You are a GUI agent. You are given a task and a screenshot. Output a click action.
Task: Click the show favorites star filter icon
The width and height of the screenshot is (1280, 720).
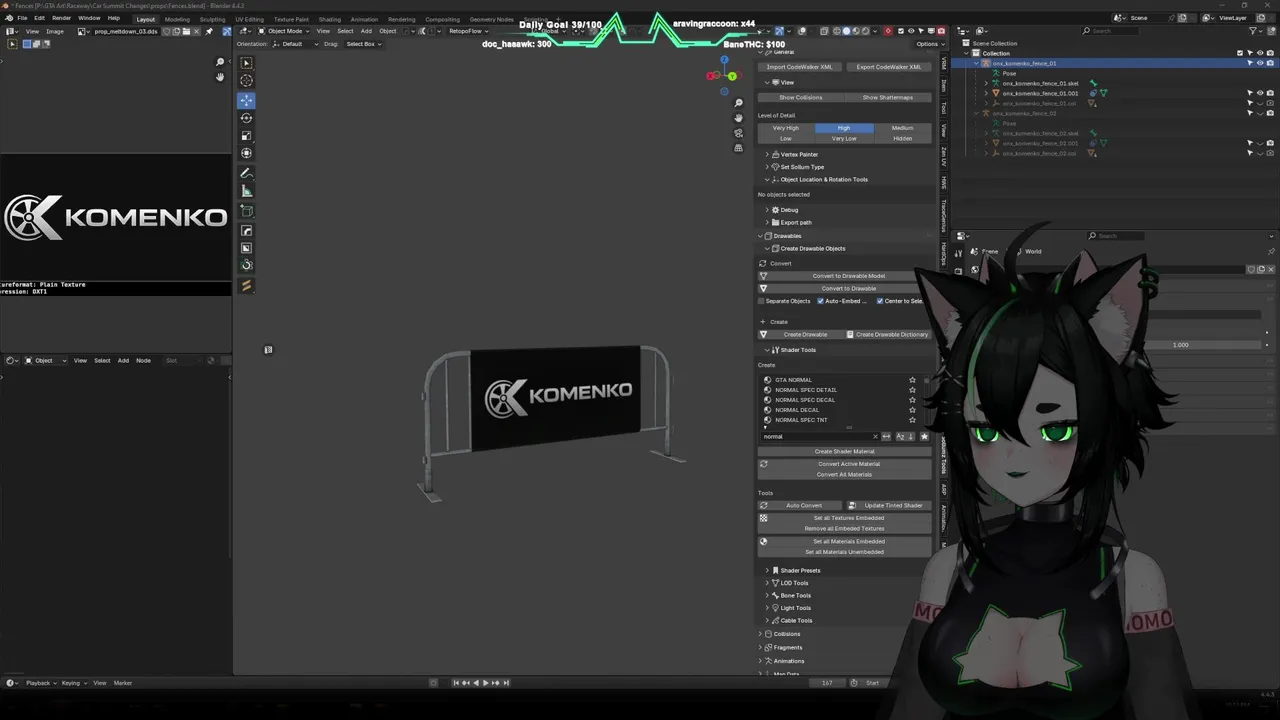[x=924, y=437]
